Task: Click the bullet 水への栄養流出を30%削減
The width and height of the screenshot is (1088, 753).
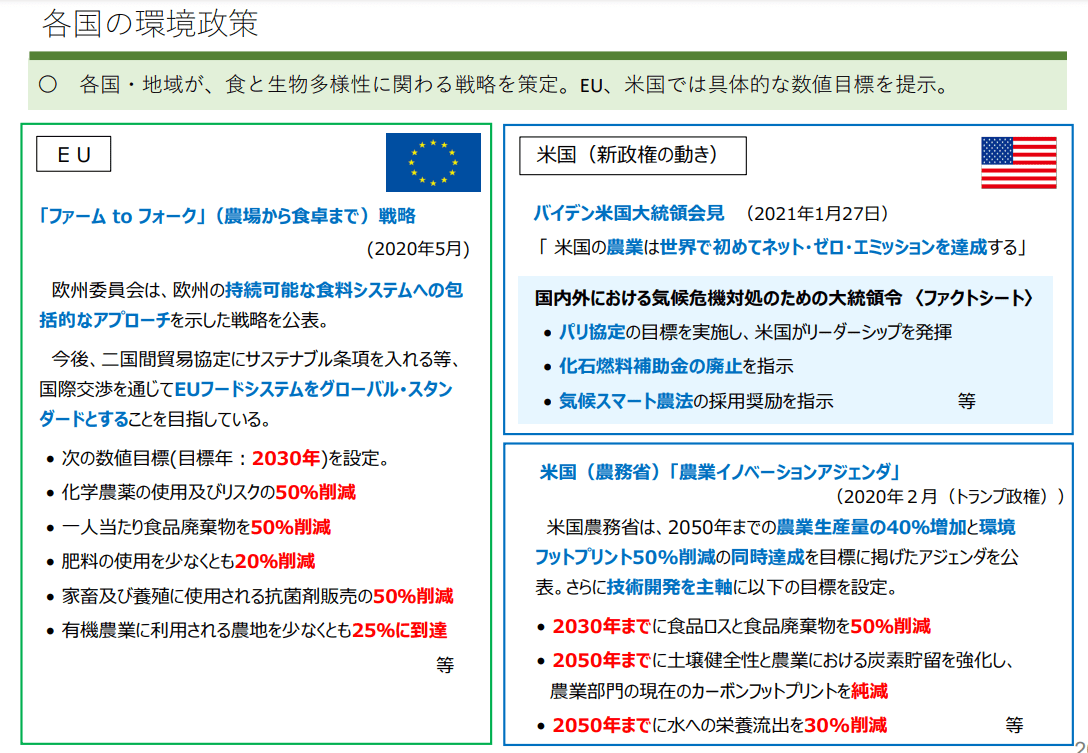Action: 712,726
